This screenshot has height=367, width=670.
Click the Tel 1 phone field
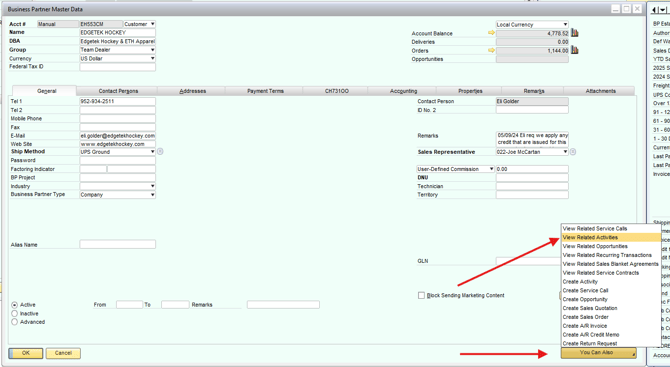pyautogui.click(x=118, y=102)
